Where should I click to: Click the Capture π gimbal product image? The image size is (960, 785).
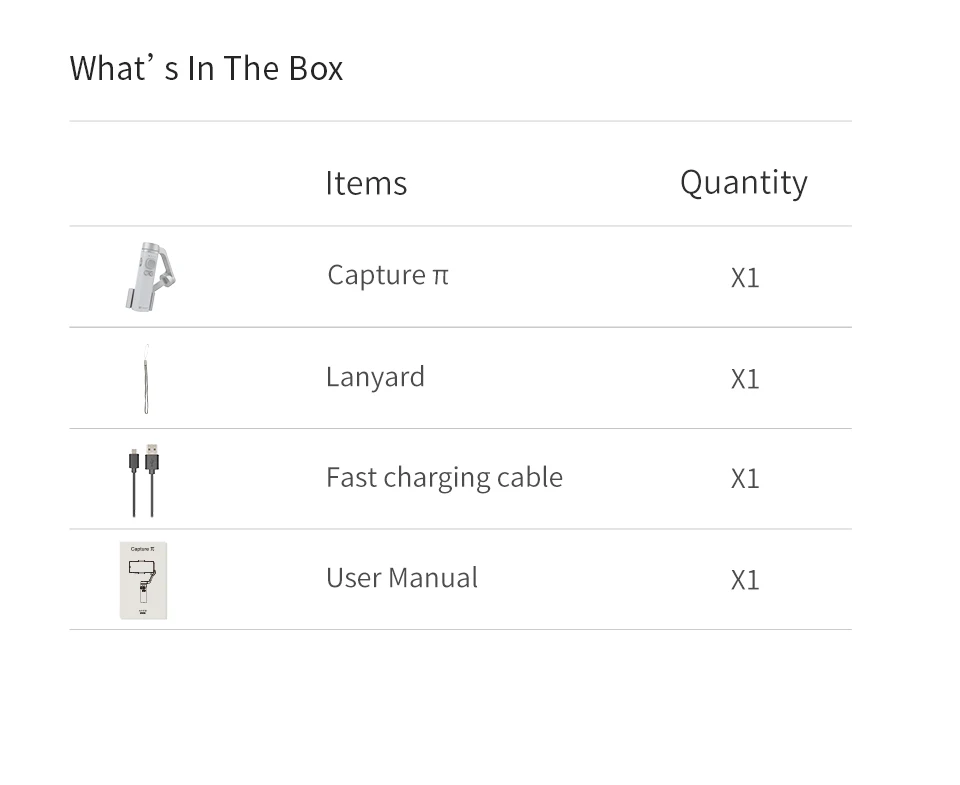150,276
